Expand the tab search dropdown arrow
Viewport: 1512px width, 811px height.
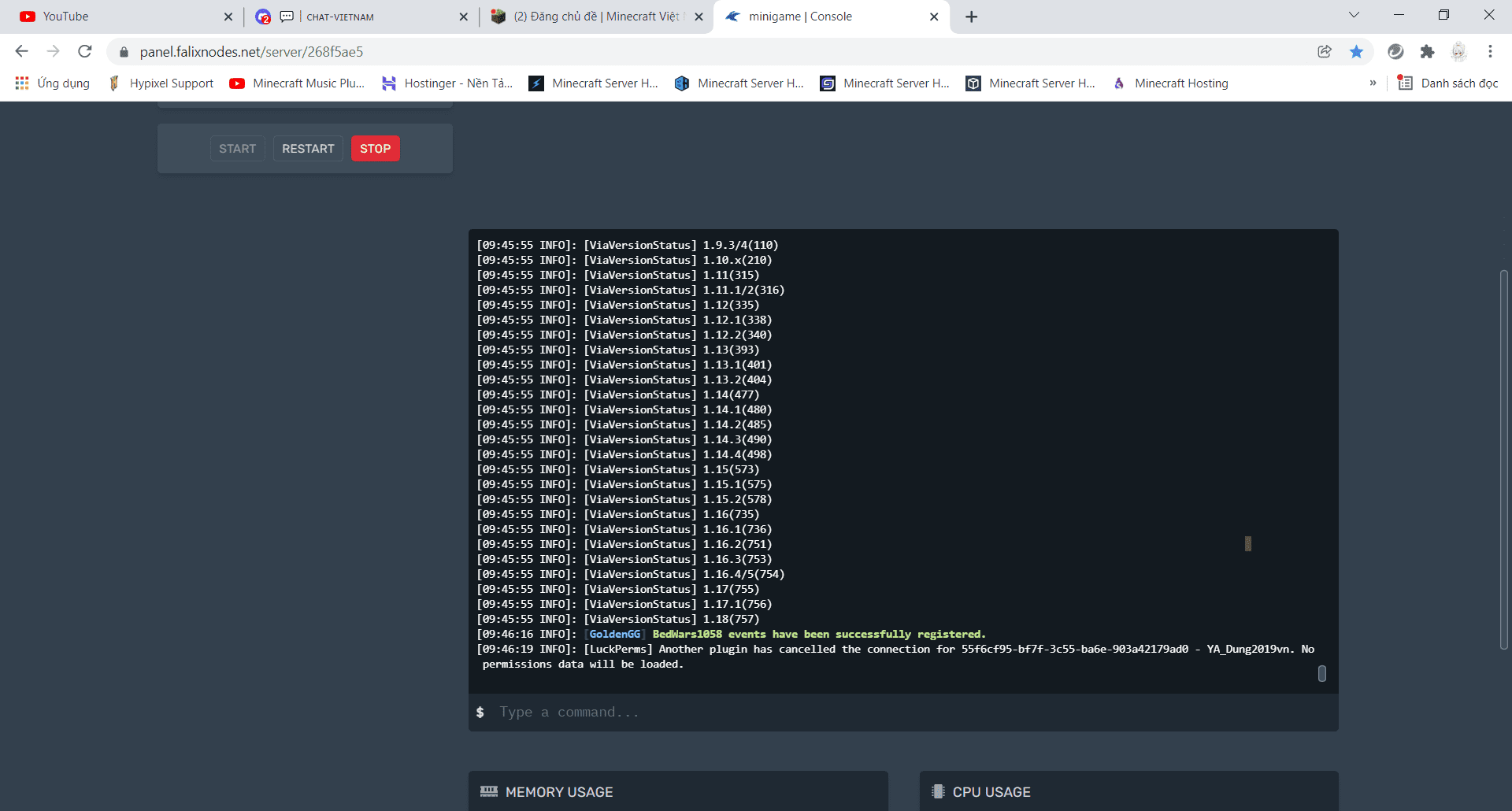1354,15
